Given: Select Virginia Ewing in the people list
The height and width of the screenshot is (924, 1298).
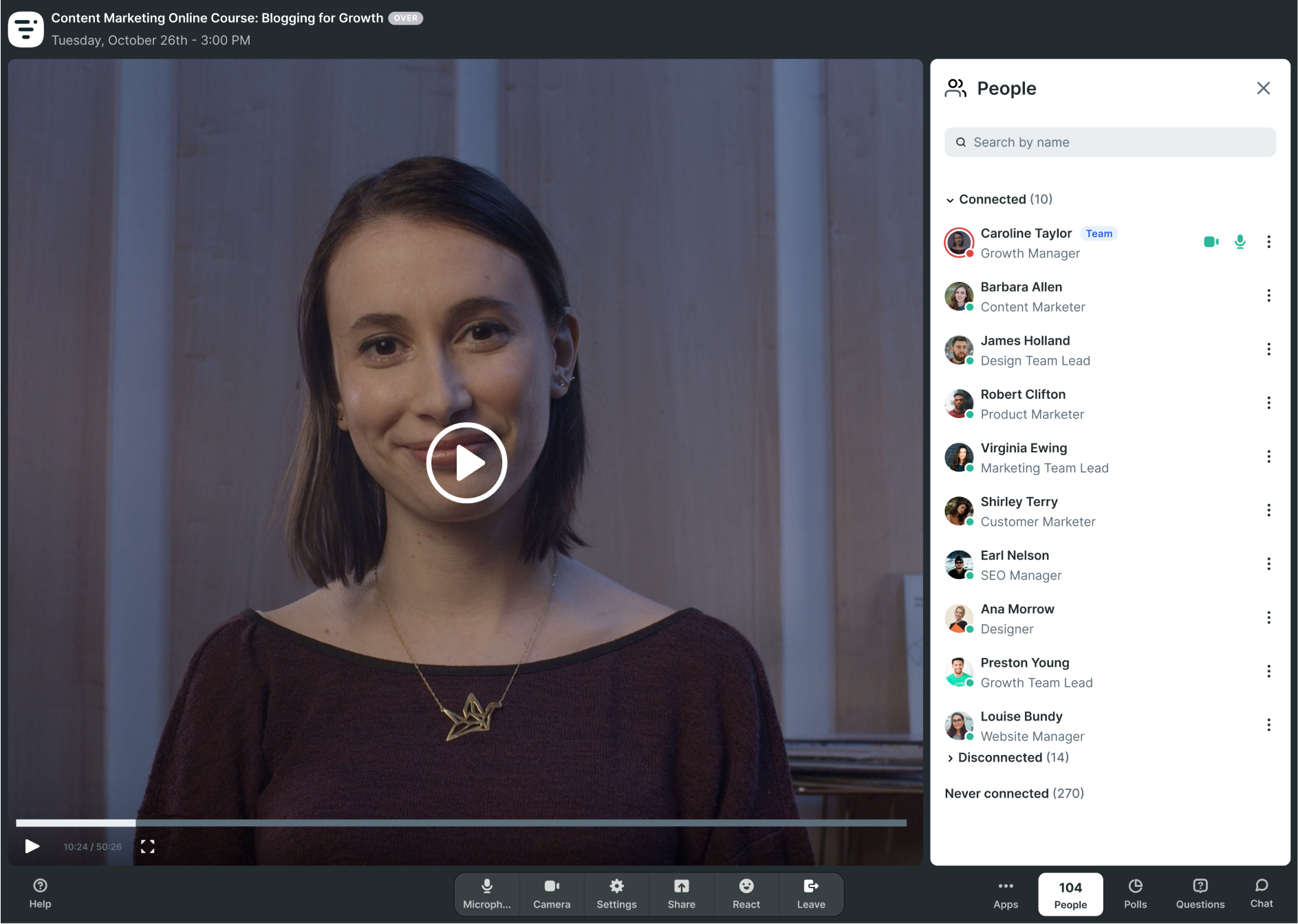Looking at the screenshot, I should tap(1110, 457).
